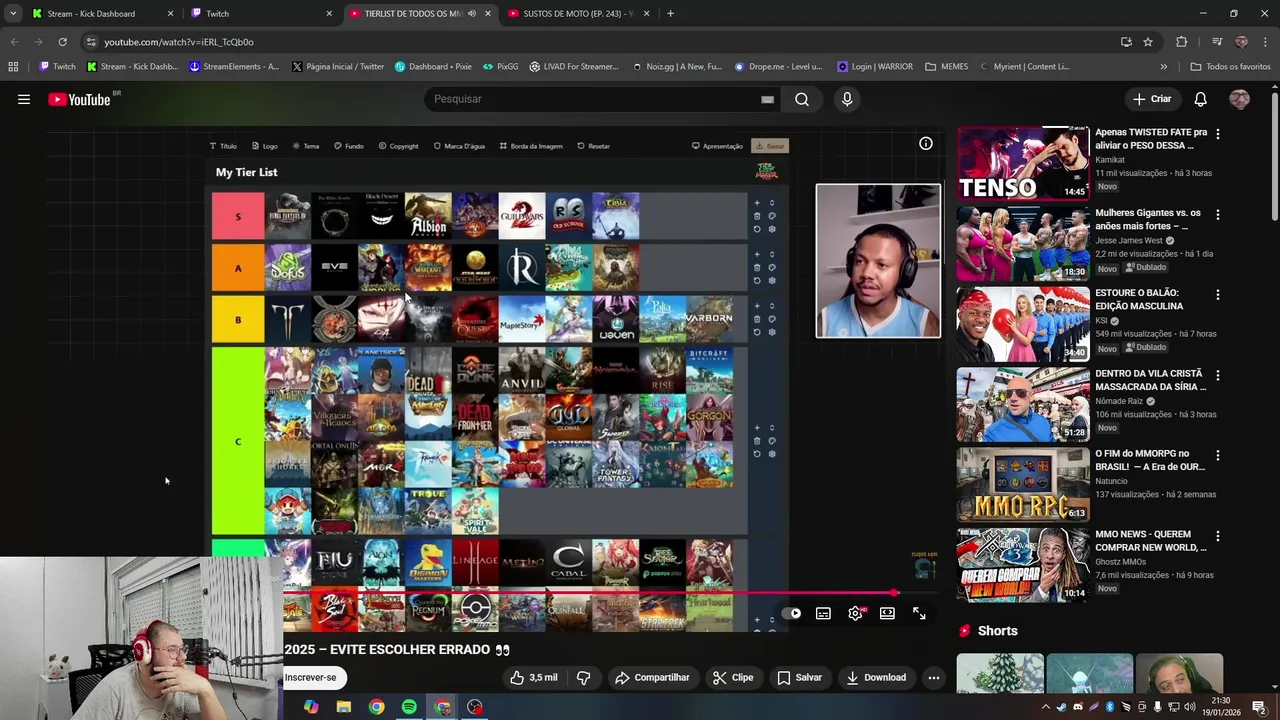Open OBS from the taskbar
The height and width of the screenshot is (720, 1280).
click(x=474, y=707)
